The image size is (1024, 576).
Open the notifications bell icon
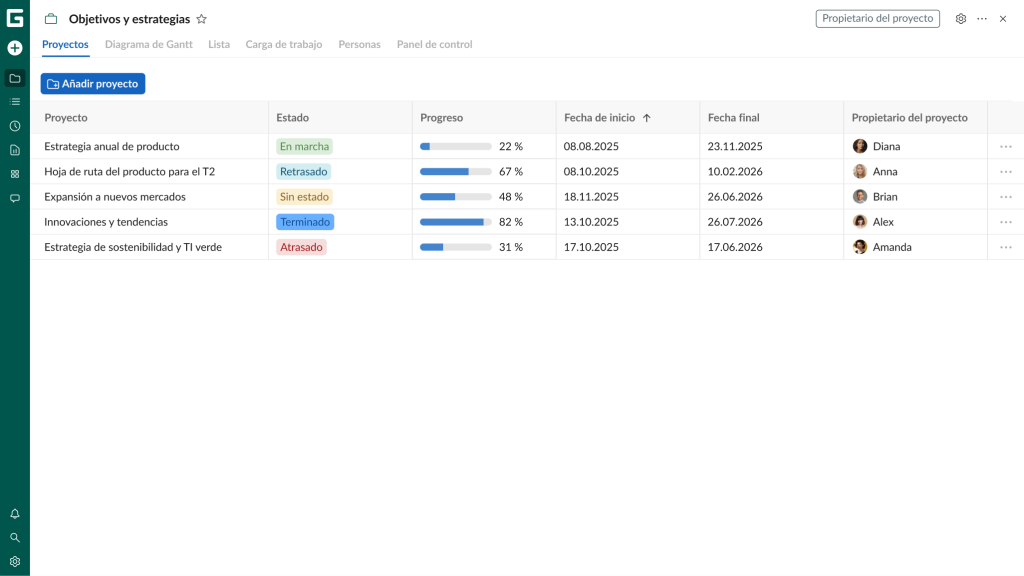point(15,514)
